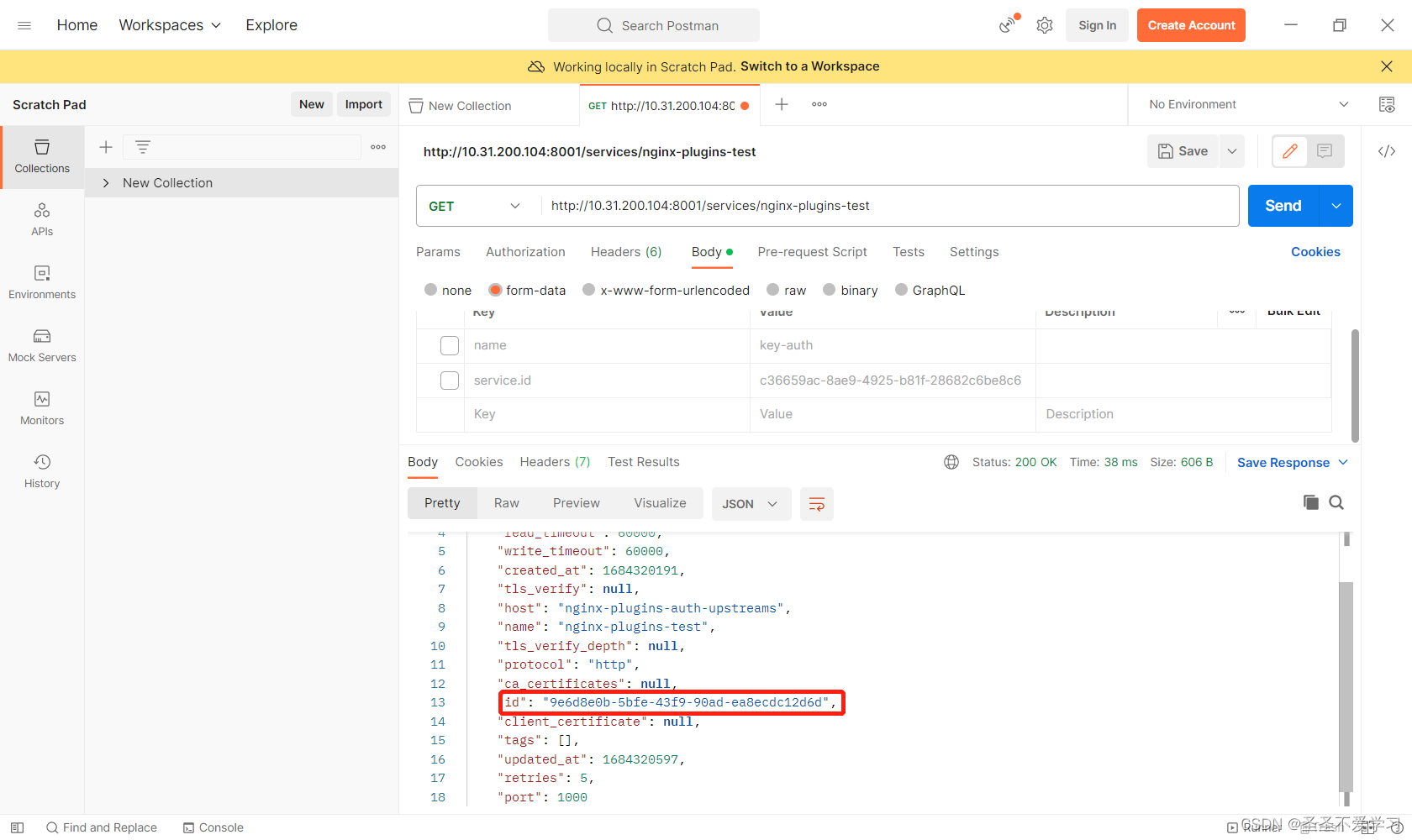
Task: Copy response body to clipboard
Action: [x=1310, y=502]
